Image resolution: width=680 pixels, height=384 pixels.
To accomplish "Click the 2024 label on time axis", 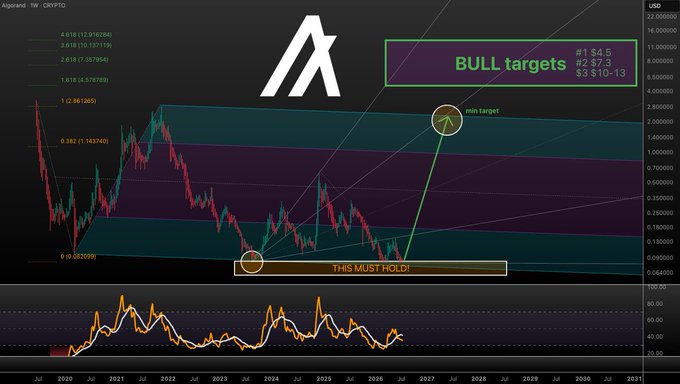I will pos(271,379).
